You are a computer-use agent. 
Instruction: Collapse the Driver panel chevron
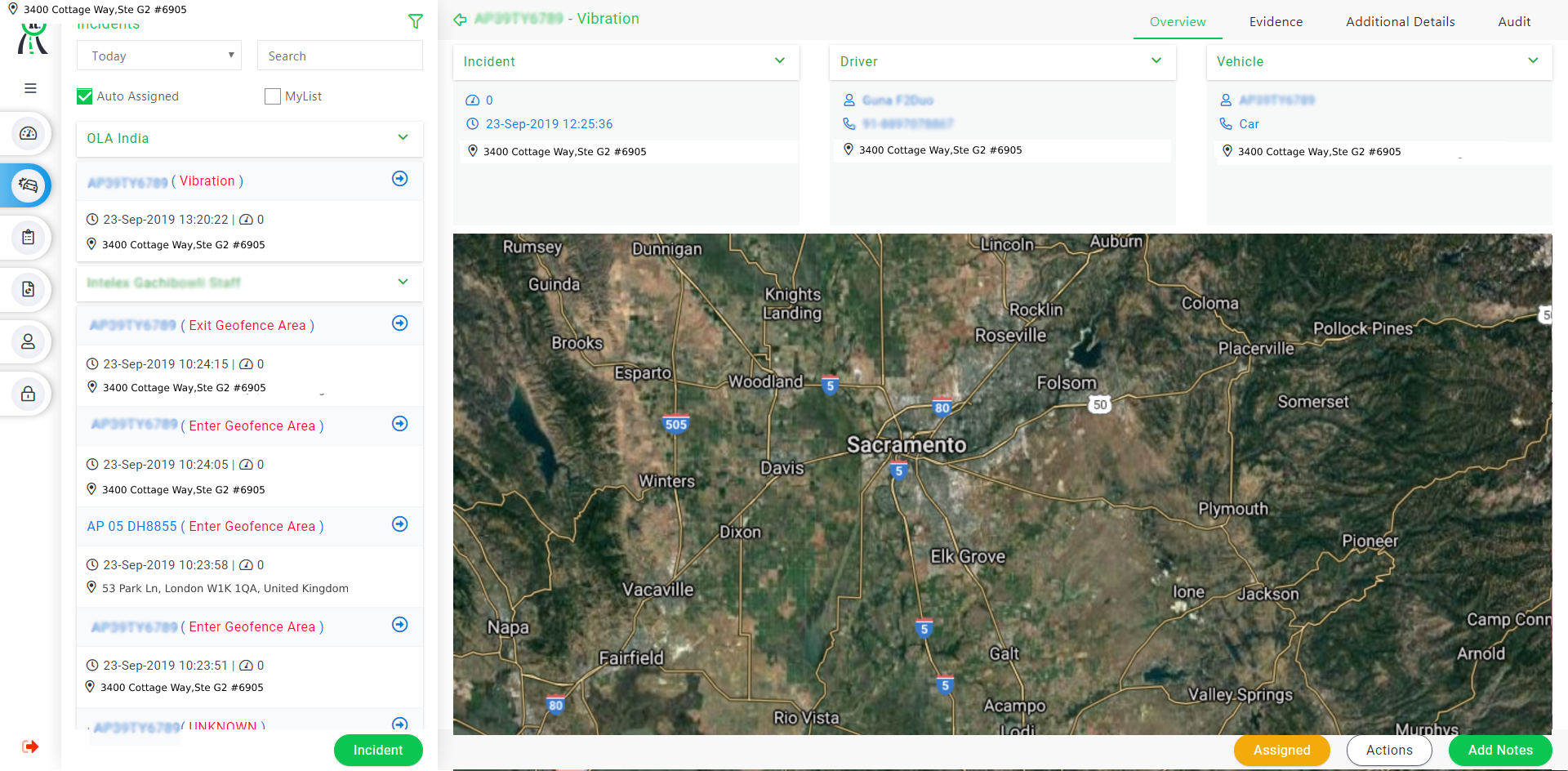(x=1156, y=60)
